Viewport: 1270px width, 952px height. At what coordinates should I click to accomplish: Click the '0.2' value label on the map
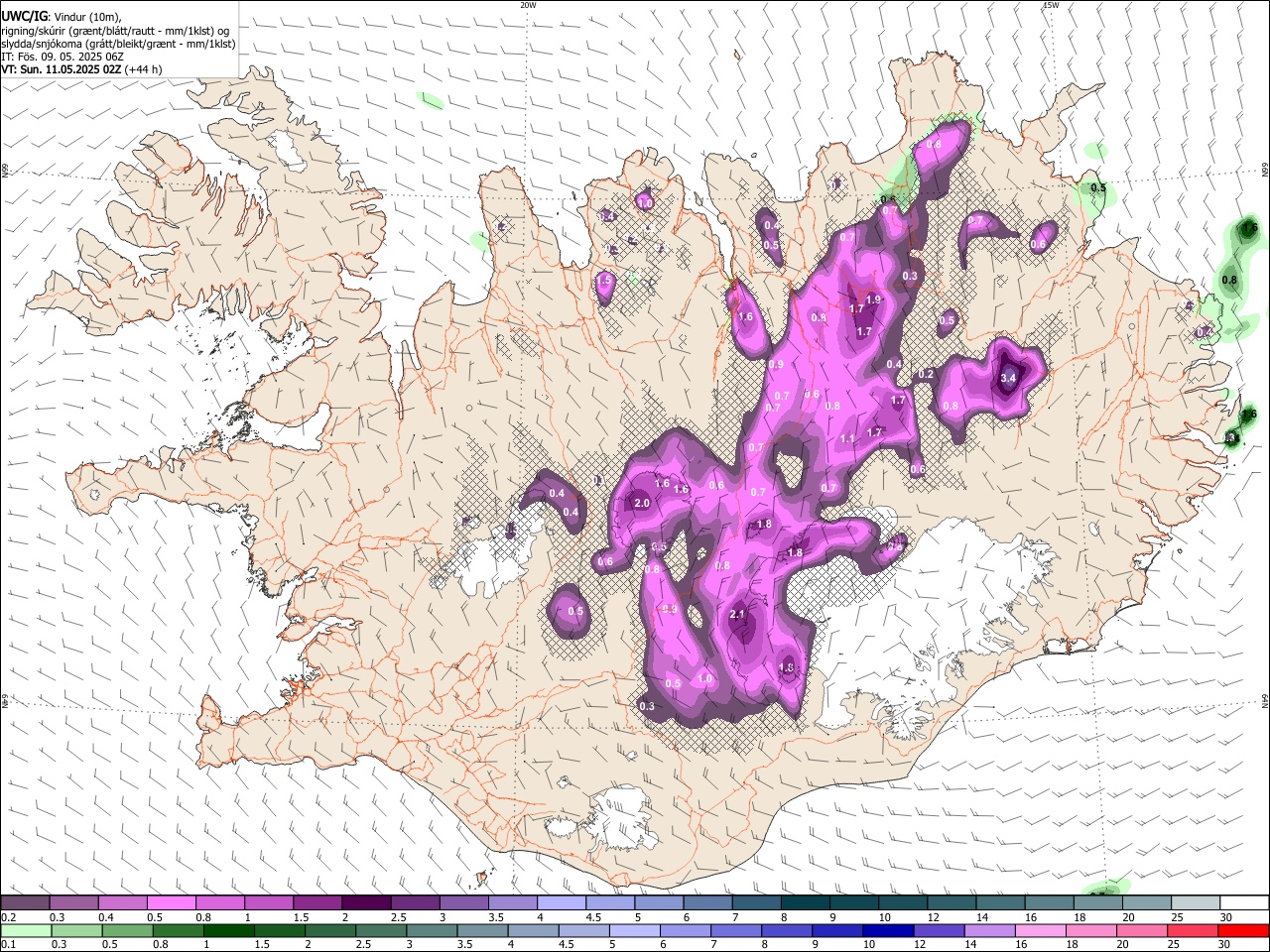pyautogui.click(x=926, y=374)
